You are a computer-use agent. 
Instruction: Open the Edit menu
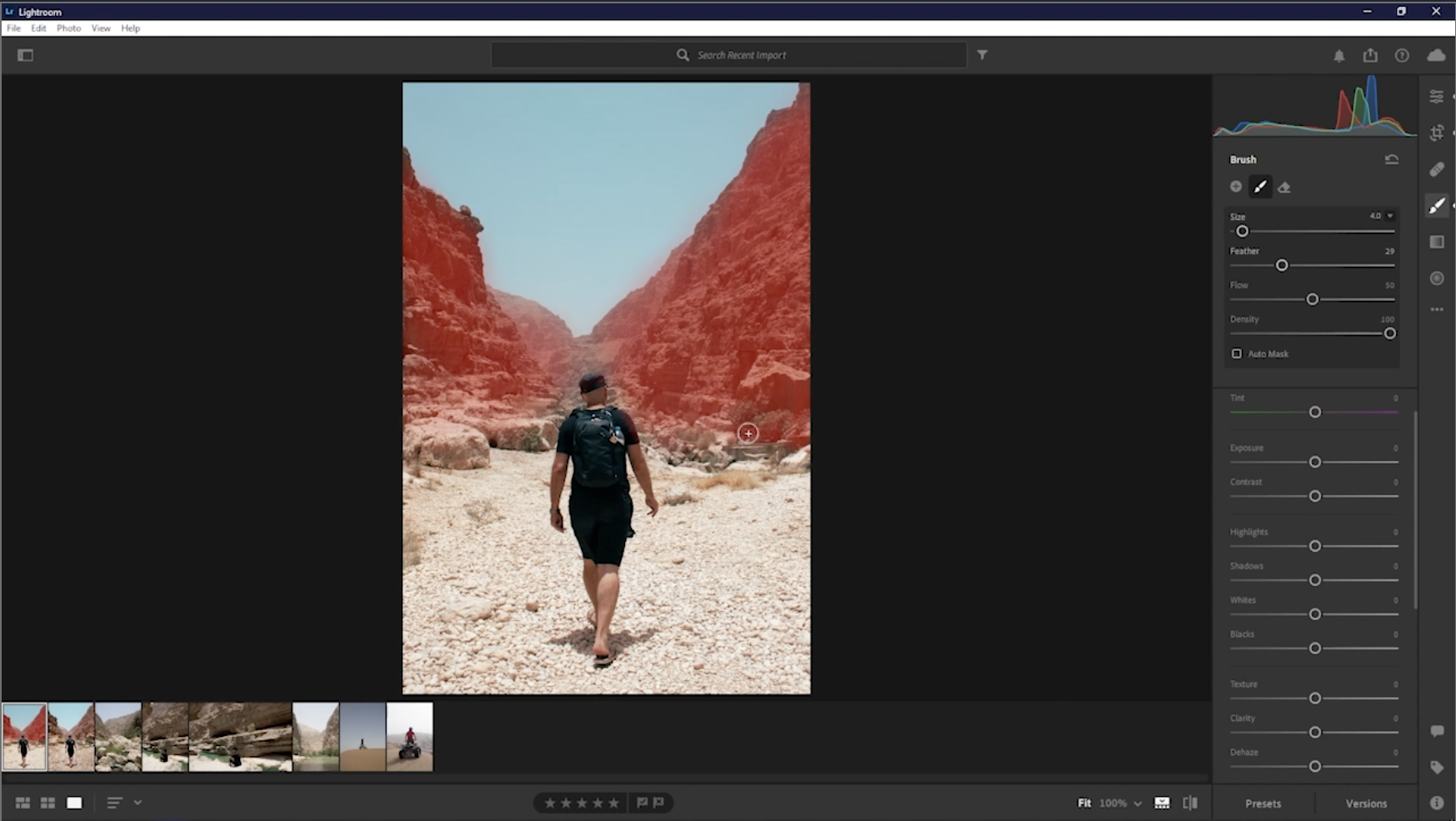38,28
